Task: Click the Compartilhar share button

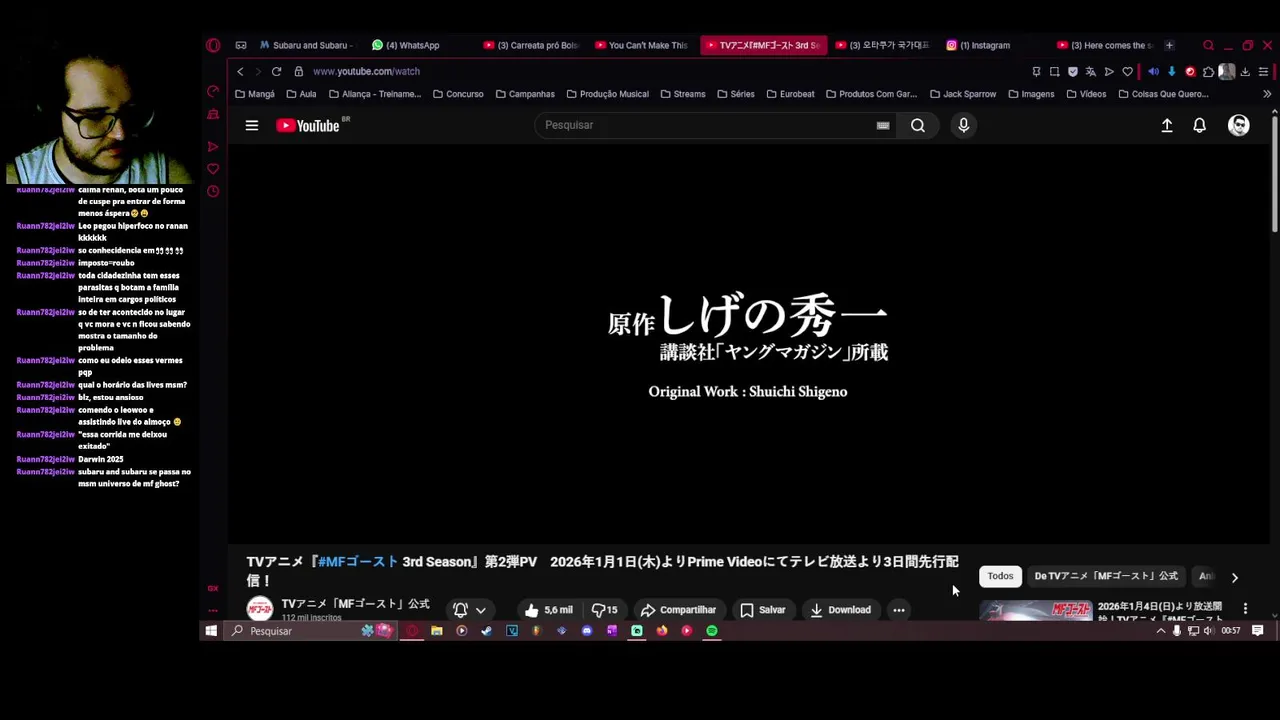Action: pyautogui.click(x=678, y=610)
